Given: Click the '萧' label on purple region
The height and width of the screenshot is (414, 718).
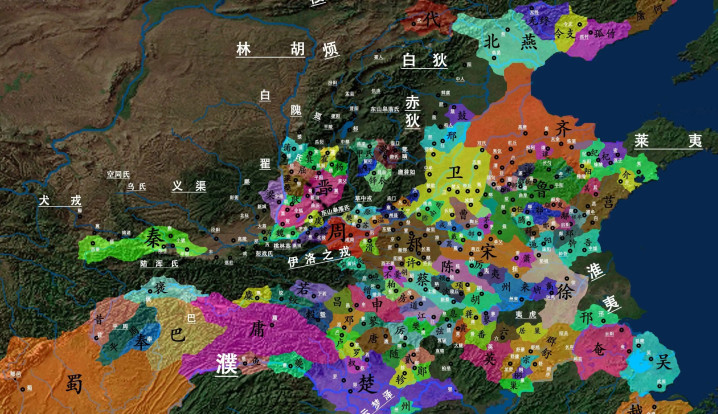Looking at the screenshot, I should pos(527,259).
